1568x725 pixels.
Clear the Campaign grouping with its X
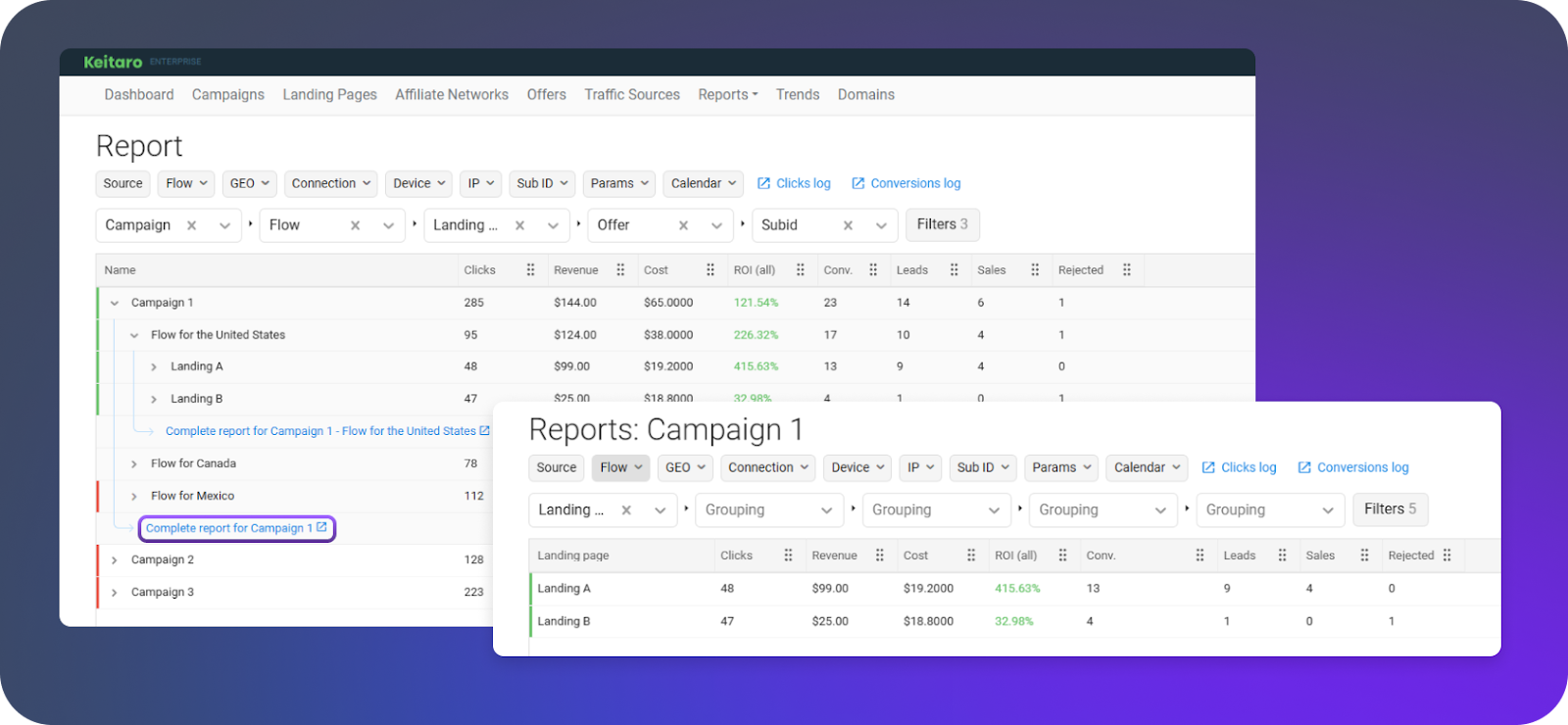click(x=192, y=225)
